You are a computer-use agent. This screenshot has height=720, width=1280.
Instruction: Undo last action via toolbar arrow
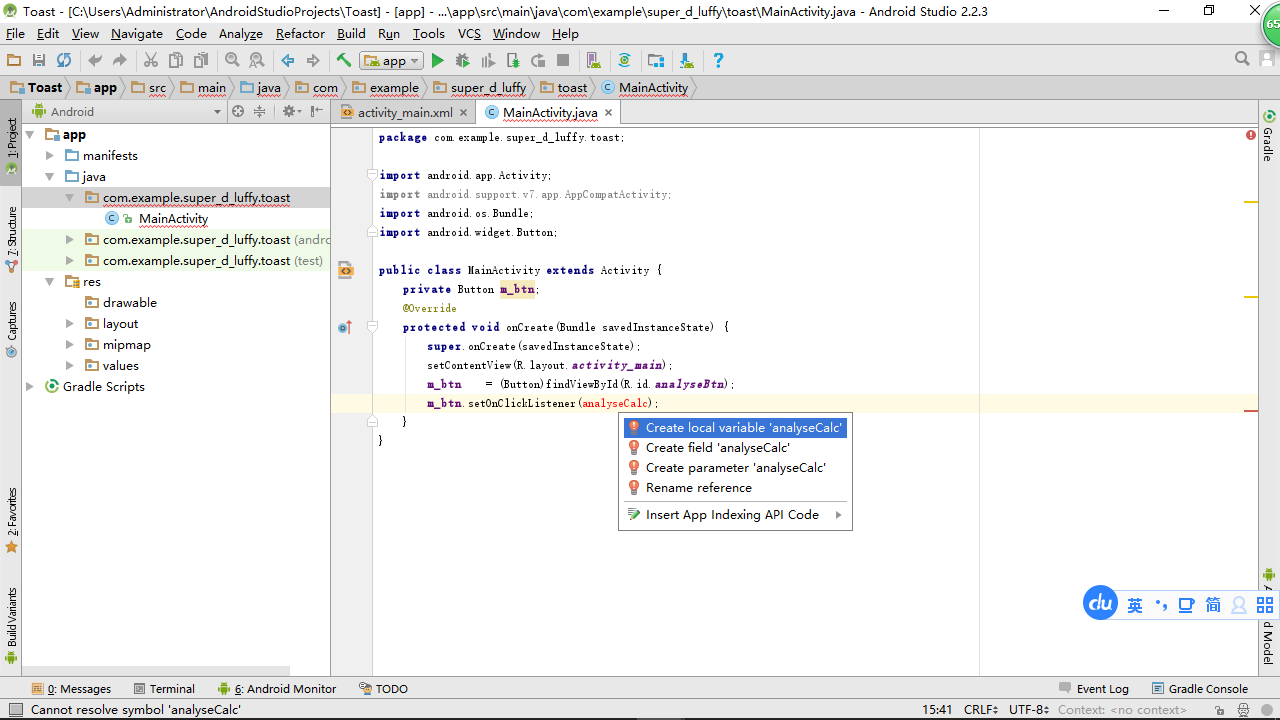pos(95,60)
